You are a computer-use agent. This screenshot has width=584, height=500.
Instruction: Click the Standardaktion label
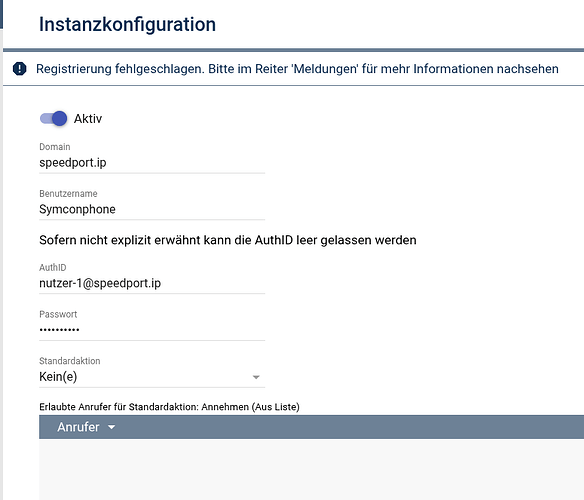(x=70, y=361)
